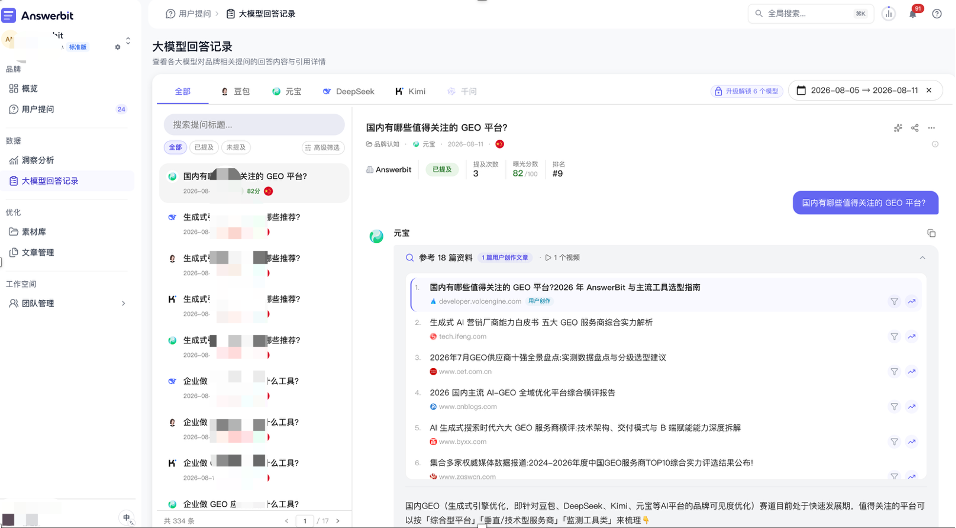
Task: Click trend icon on developer.volcengine.com reference
Action: (911, 301)
